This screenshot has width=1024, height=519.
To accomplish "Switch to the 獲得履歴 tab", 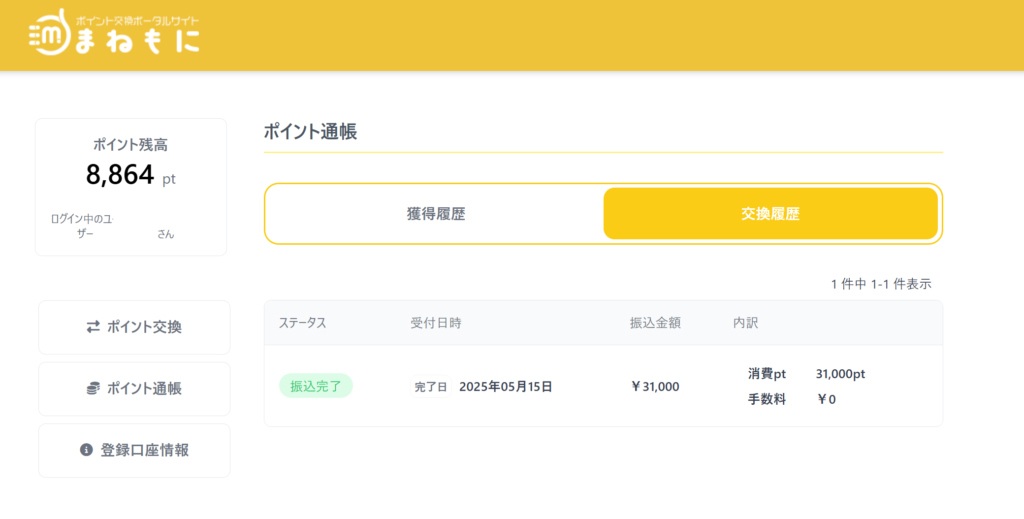I will click(436, 213).
